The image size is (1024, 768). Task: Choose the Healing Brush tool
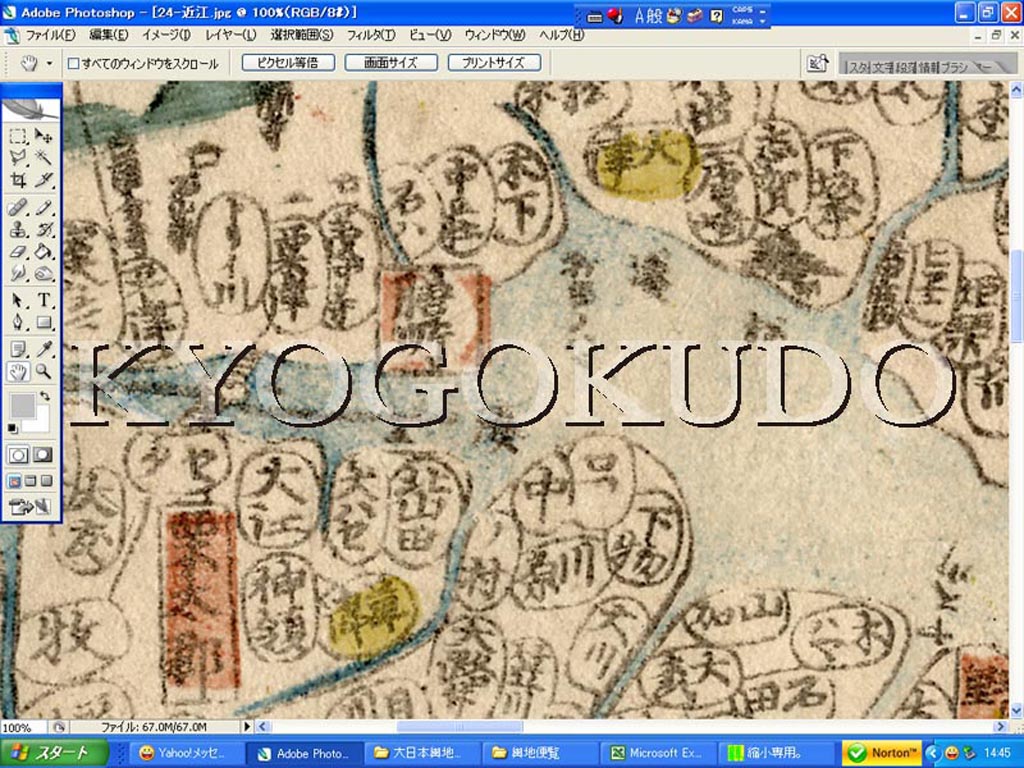18,208
